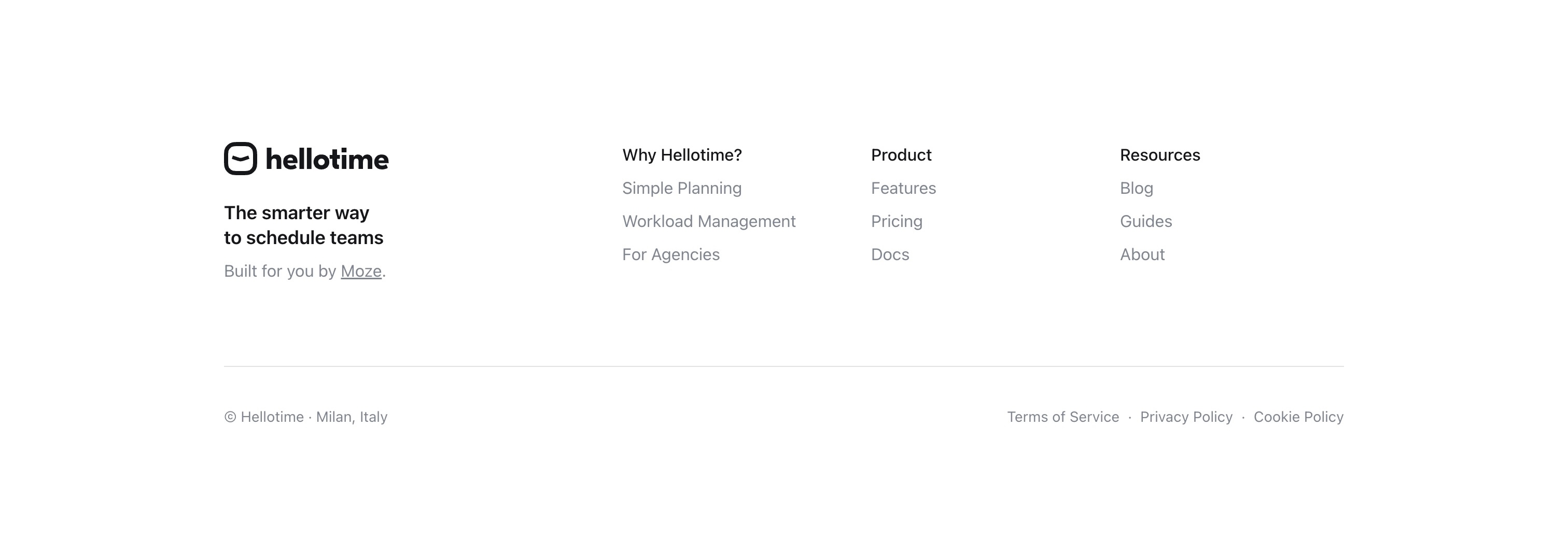The height and width of the screenshot is (555, 1568).
Task: Read the Terms of Service
Action: click(1063, 417)
